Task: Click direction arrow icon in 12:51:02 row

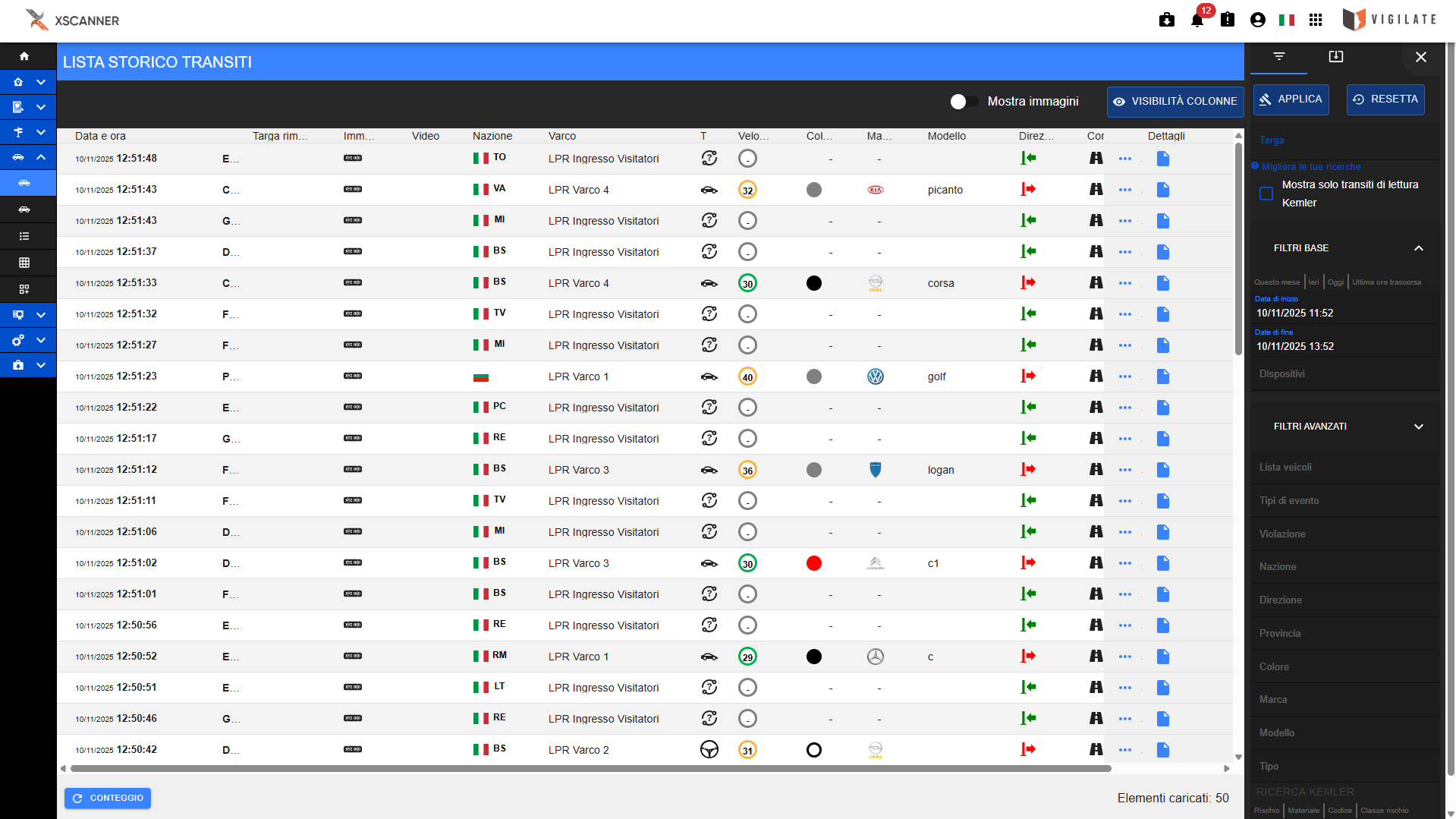Action: coord(1028,563)
